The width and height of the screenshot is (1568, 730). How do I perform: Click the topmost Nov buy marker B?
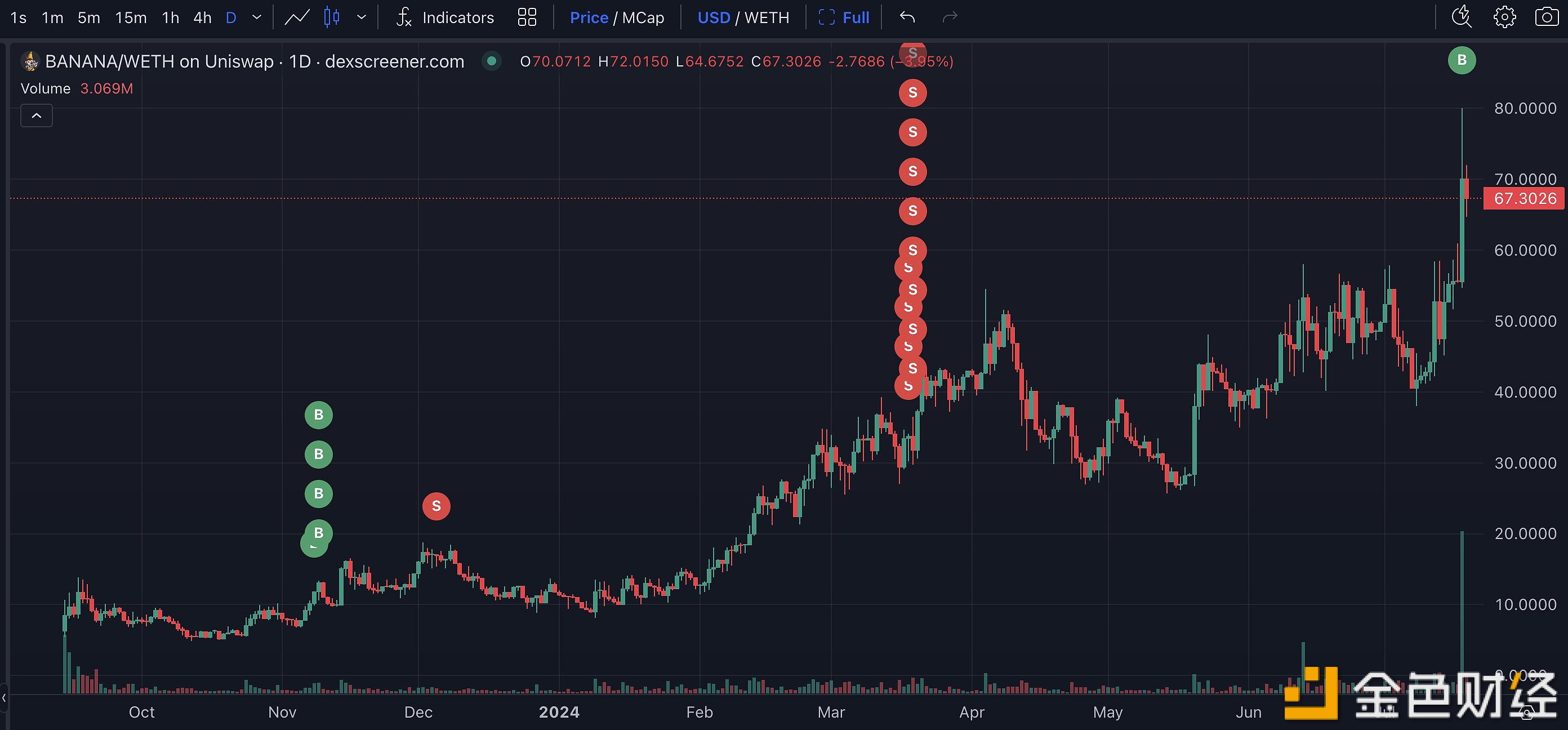[x=318, y=415]
